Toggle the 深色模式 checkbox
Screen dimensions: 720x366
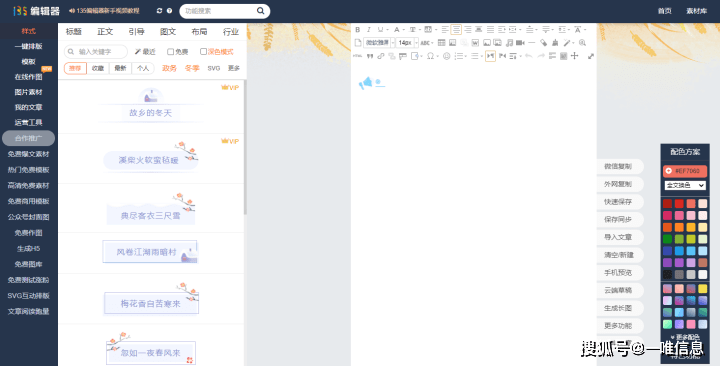(x=203, y=52)
